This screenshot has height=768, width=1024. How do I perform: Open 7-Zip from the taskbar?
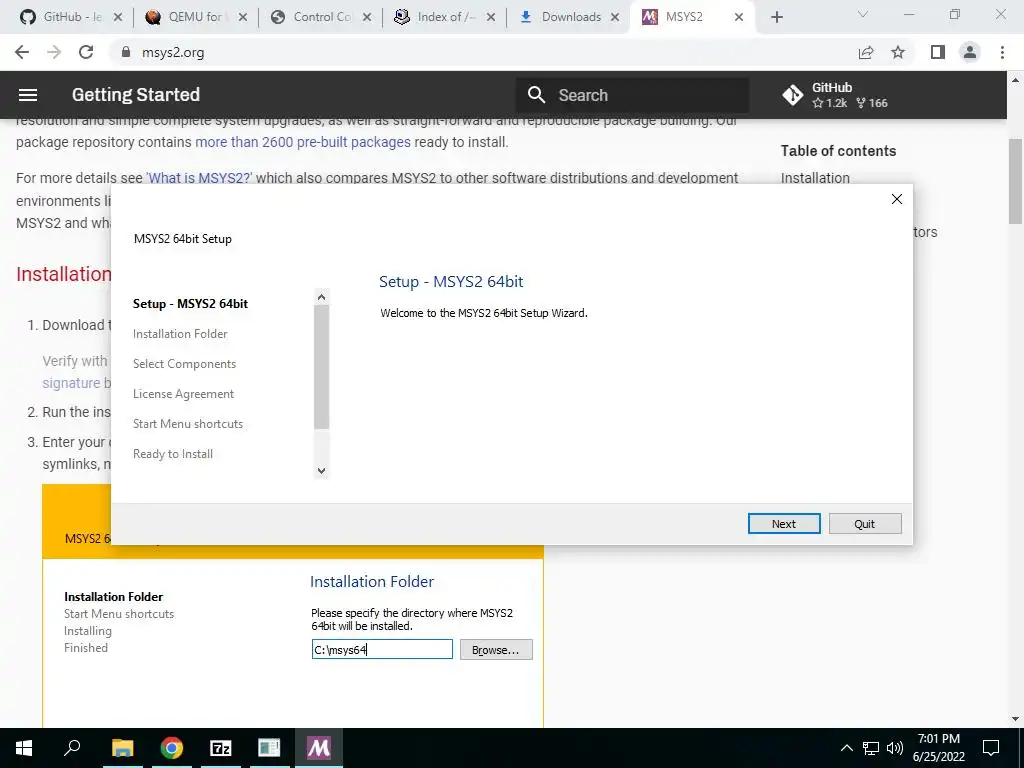point(221,748)
